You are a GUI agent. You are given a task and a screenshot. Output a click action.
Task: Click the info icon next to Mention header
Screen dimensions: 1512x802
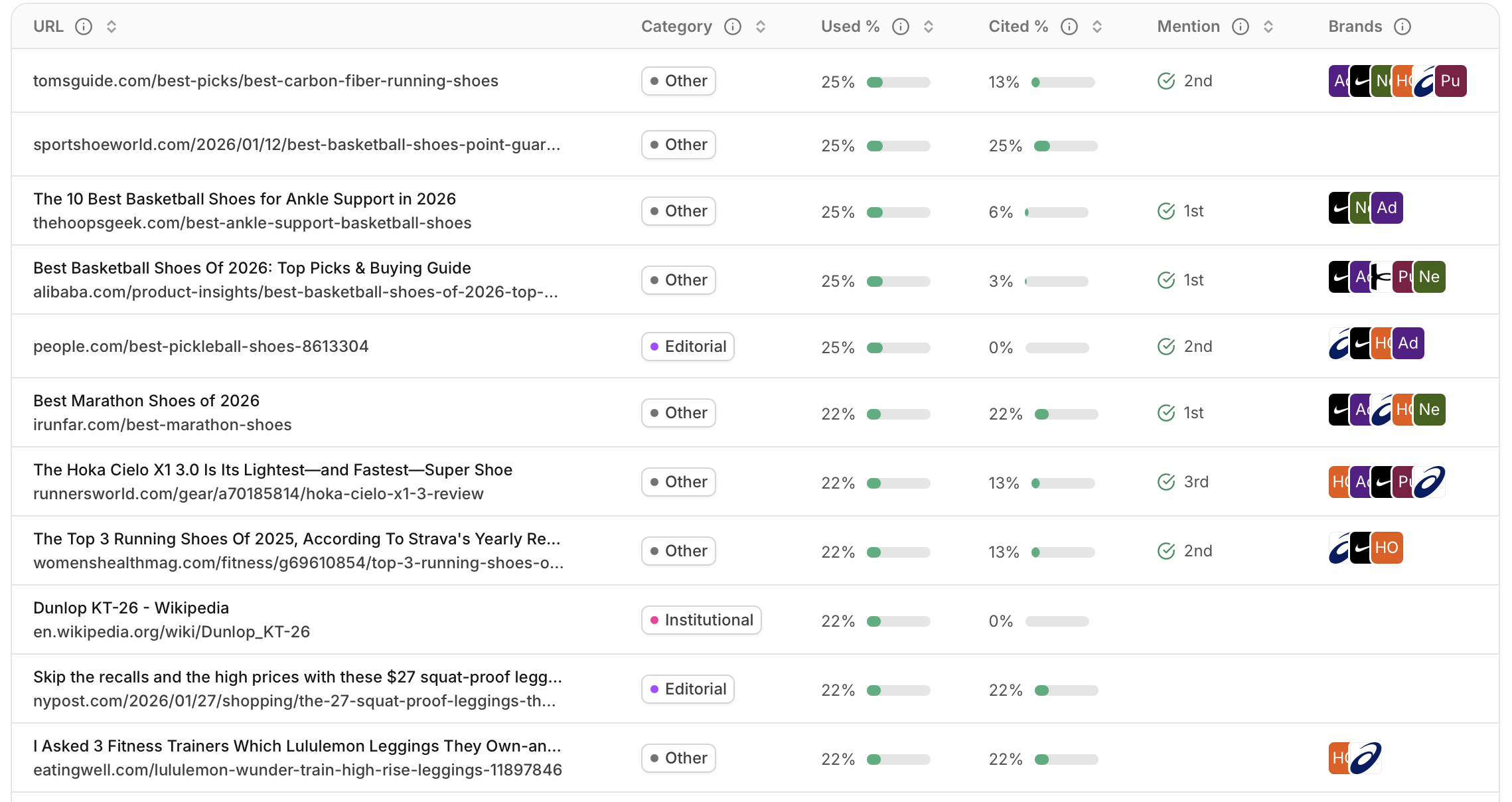[x=1241, y=27]
